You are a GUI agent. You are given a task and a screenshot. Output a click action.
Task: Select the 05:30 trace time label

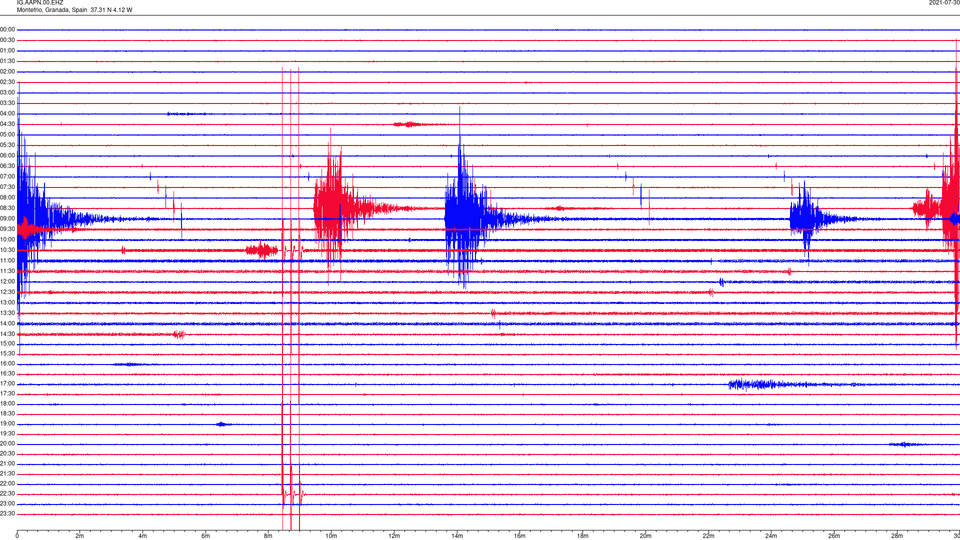(7, 145)
